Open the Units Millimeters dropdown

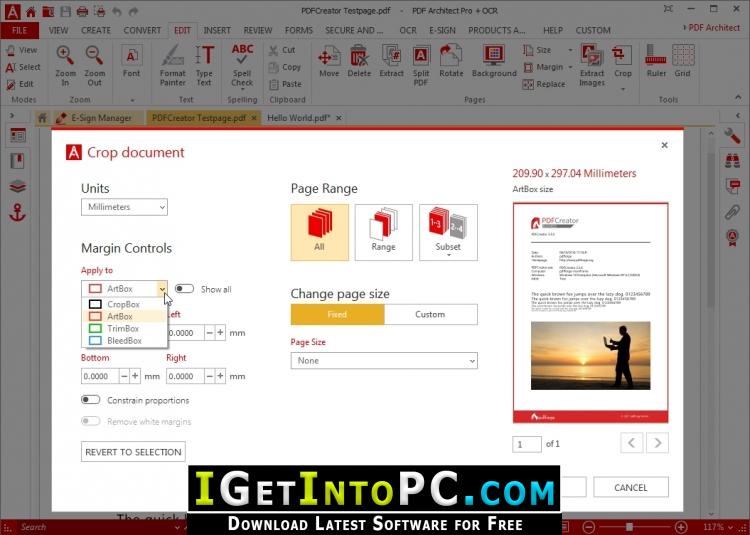pyautogui.click(x=124, y=207)
